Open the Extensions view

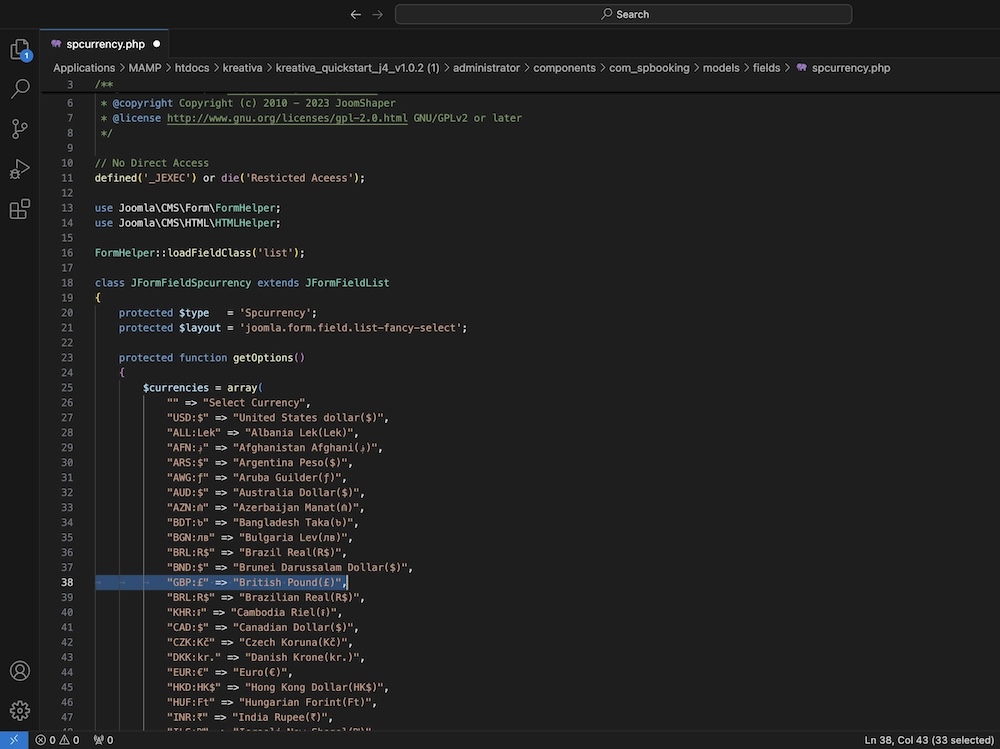[x=19, y=209]
